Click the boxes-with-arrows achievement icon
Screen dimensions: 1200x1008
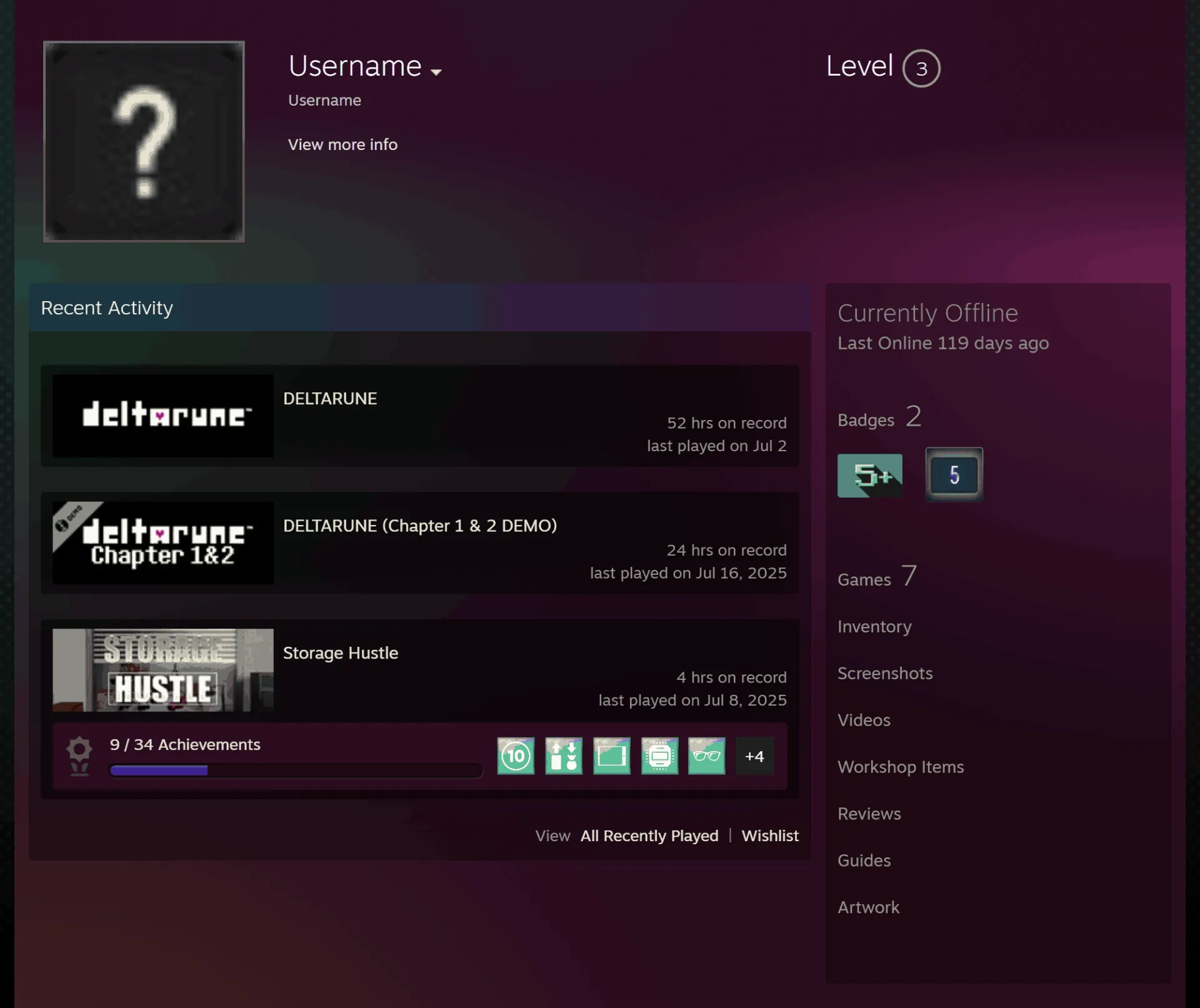pos(564,756)
